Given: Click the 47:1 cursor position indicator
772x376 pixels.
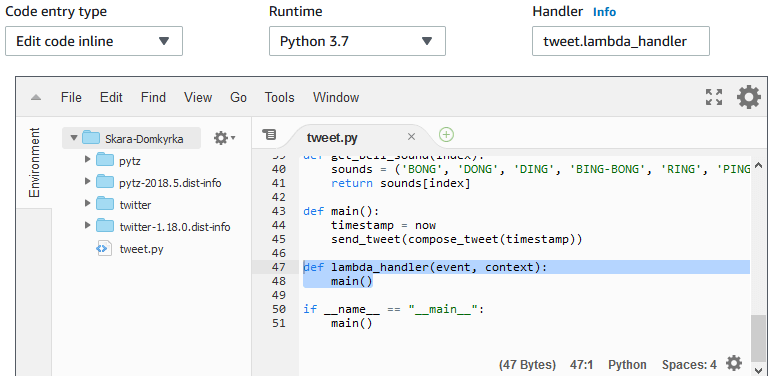Looking at the screenshot, I should 581,365.
